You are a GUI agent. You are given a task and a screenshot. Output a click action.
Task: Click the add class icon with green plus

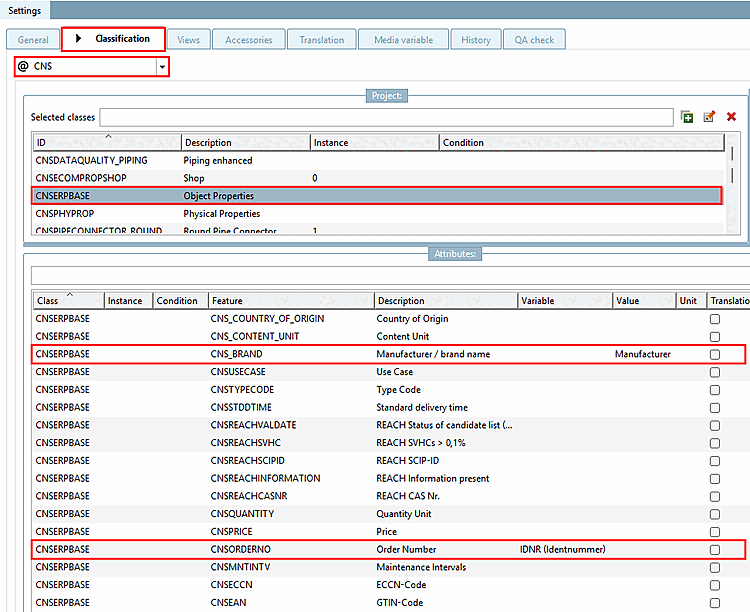pos(687,117)
